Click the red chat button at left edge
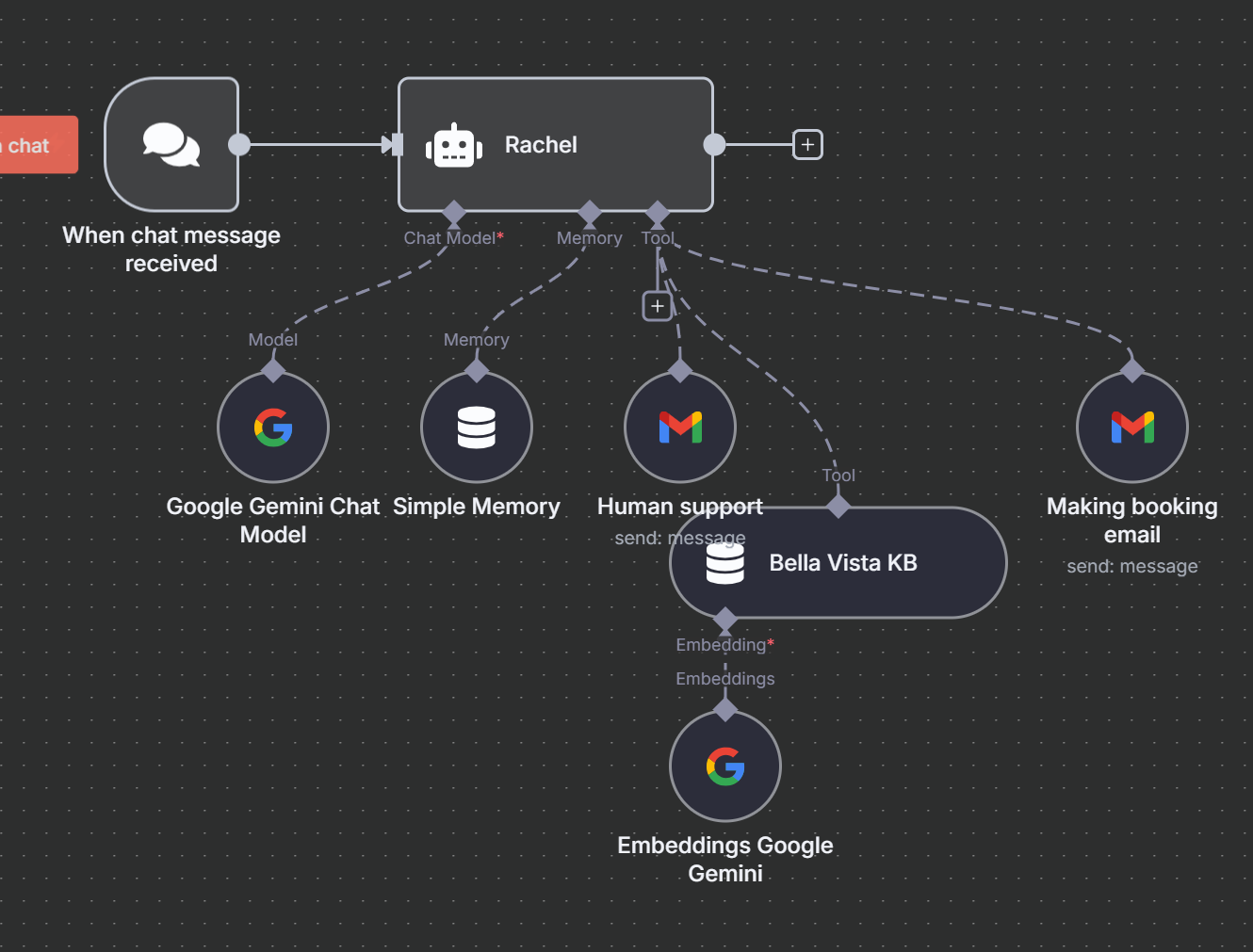 (x=36, y=145)
